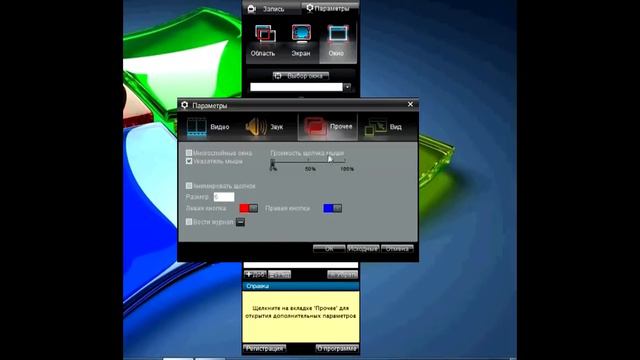Enable the Анимировать щелчок checkbox
This screenshot has width=640, height=360.
pos(189,186)
